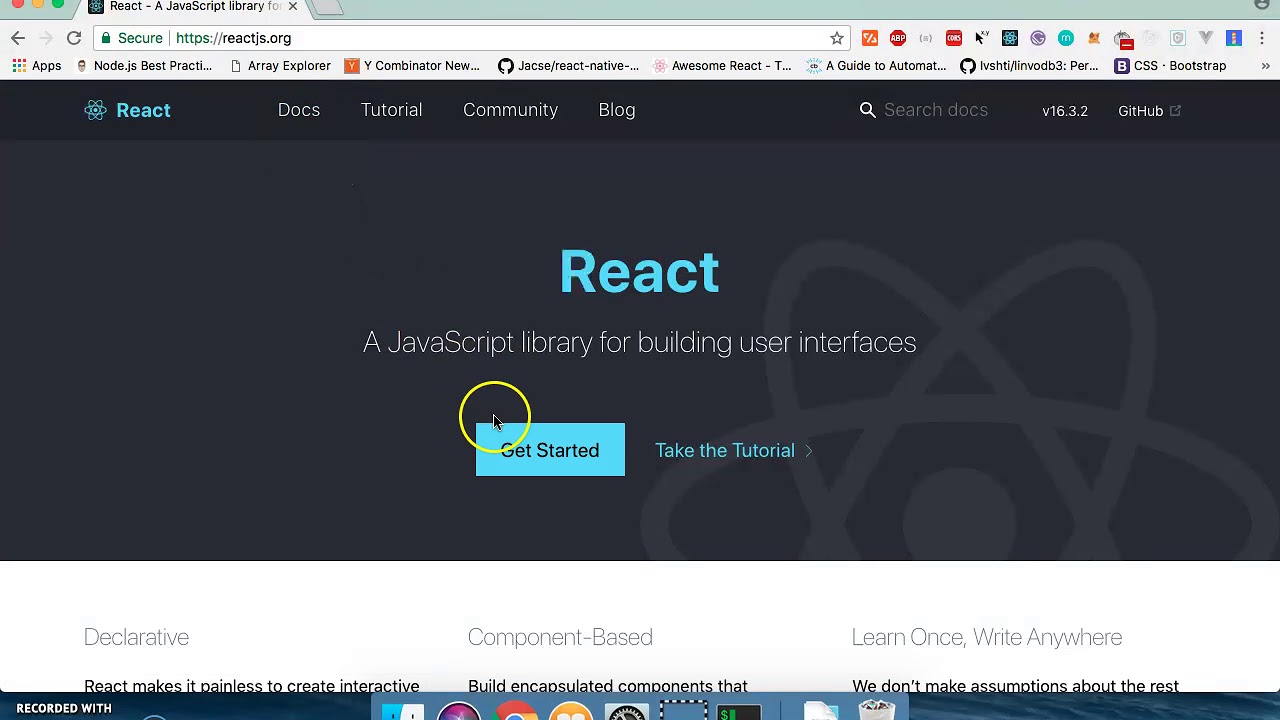
Task: Open the CSS · Bootstrap bookmark
Action: pos(1170,66)
